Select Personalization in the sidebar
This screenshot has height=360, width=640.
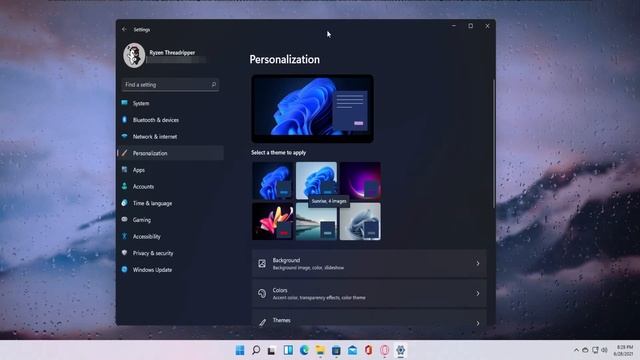(171, 153)
